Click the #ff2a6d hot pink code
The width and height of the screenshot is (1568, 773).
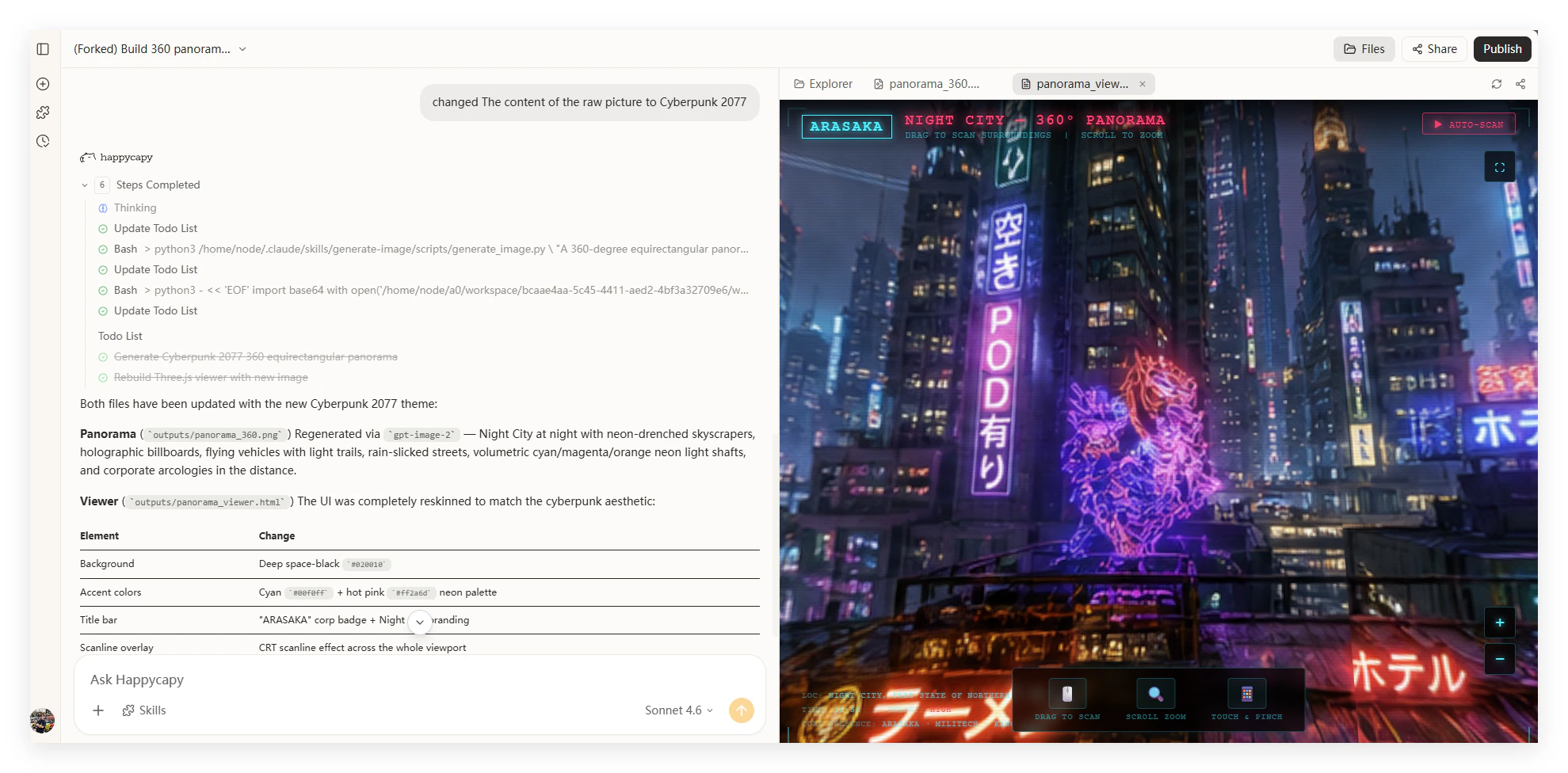(x=412, y=592)
